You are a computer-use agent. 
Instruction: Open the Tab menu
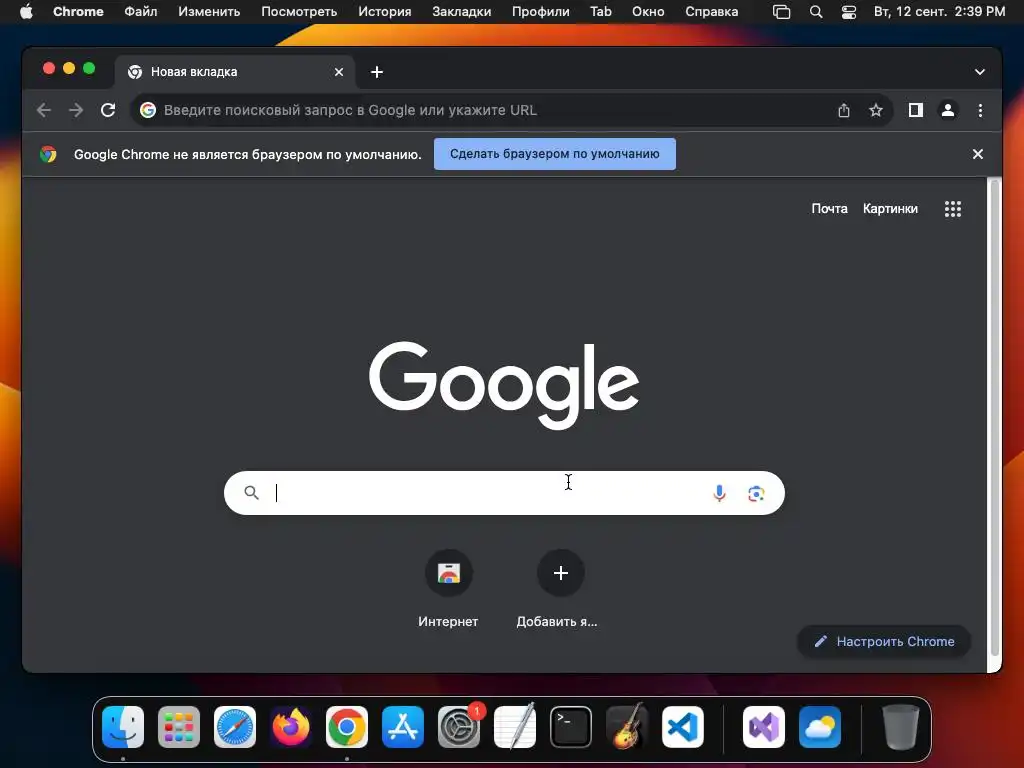click(x=601, y=12)
